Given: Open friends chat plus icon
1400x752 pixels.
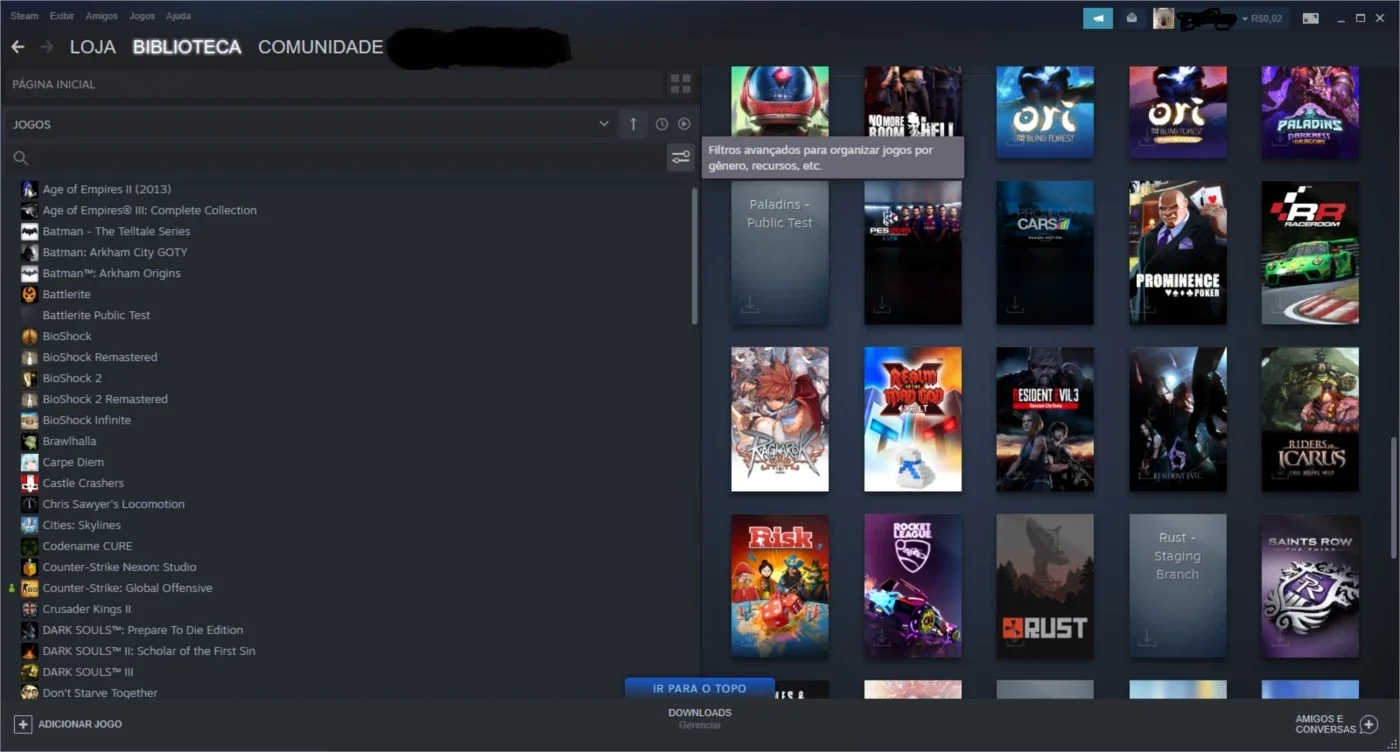Looking at the screenshot, I should 1370,724.
